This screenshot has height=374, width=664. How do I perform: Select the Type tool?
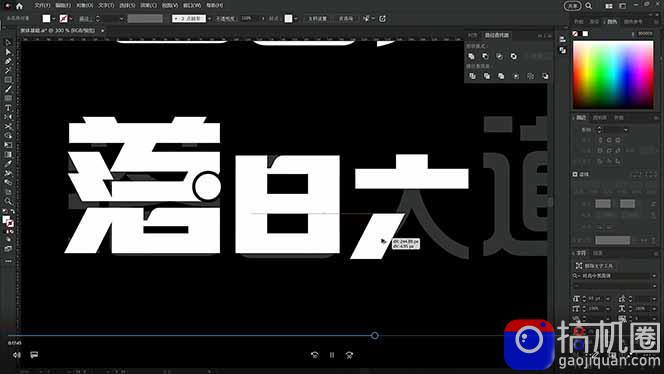pos(8,108)
